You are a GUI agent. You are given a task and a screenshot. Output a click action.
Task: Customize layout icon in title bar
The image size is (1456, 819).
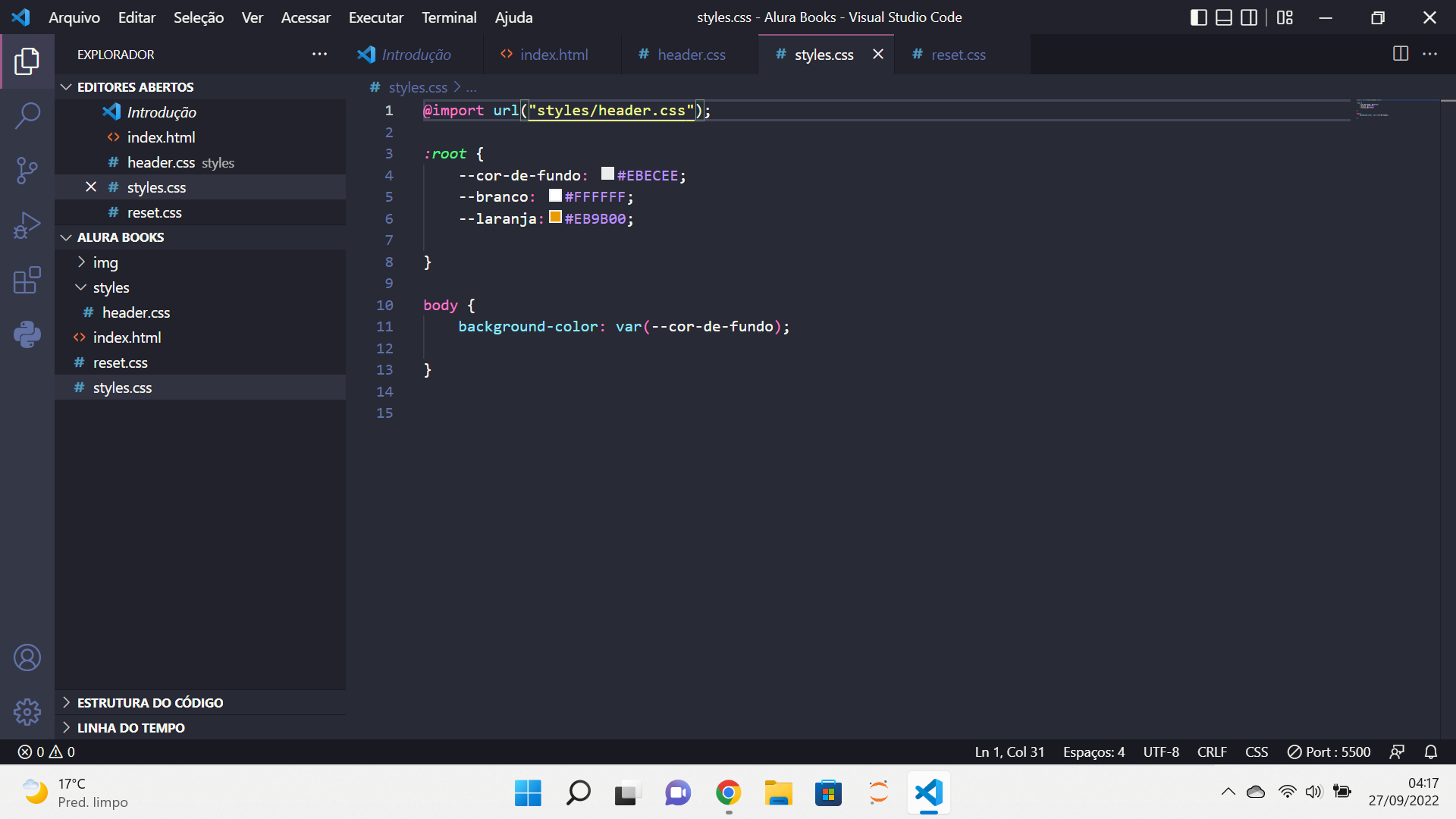tap(1285, 17)
